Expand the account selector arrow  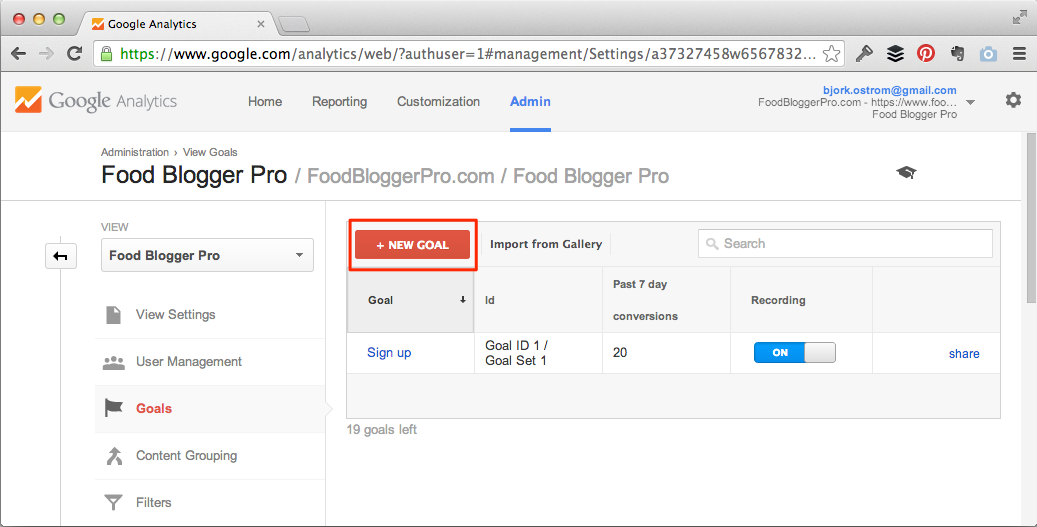tap(970, 102)
